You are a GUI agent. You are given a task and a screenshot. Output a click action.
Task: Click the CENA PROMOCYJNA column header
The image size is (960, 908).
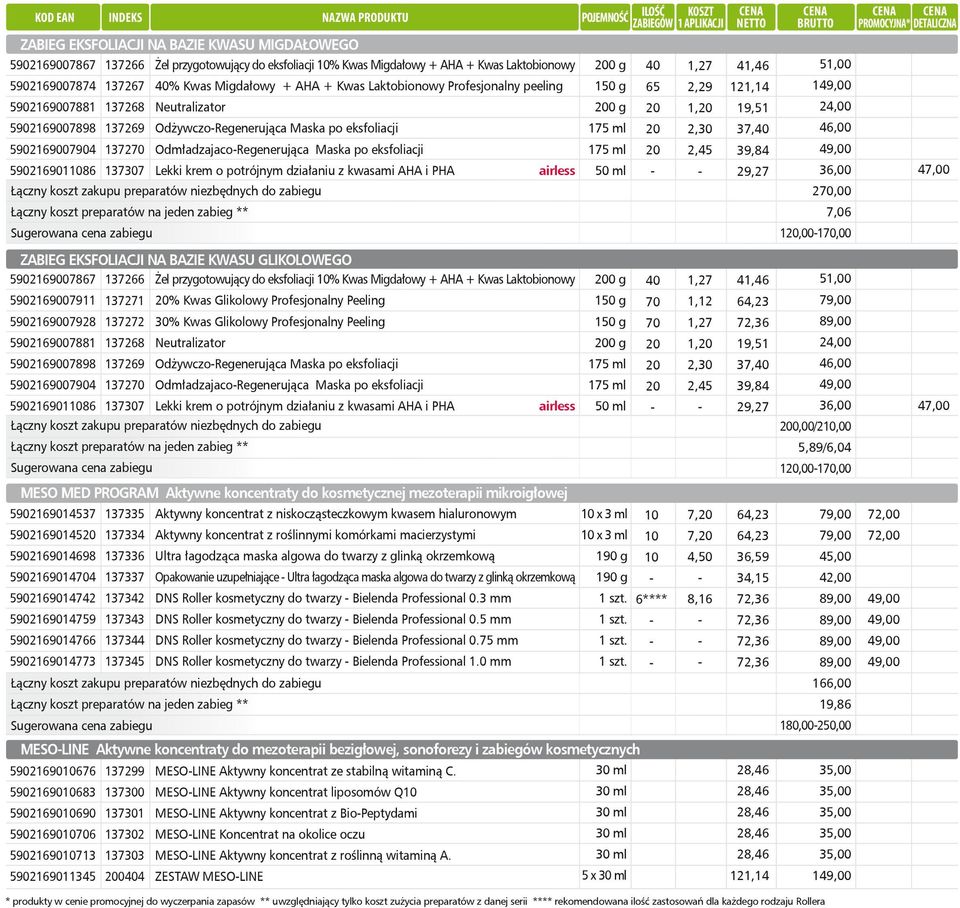coord(883,17)
